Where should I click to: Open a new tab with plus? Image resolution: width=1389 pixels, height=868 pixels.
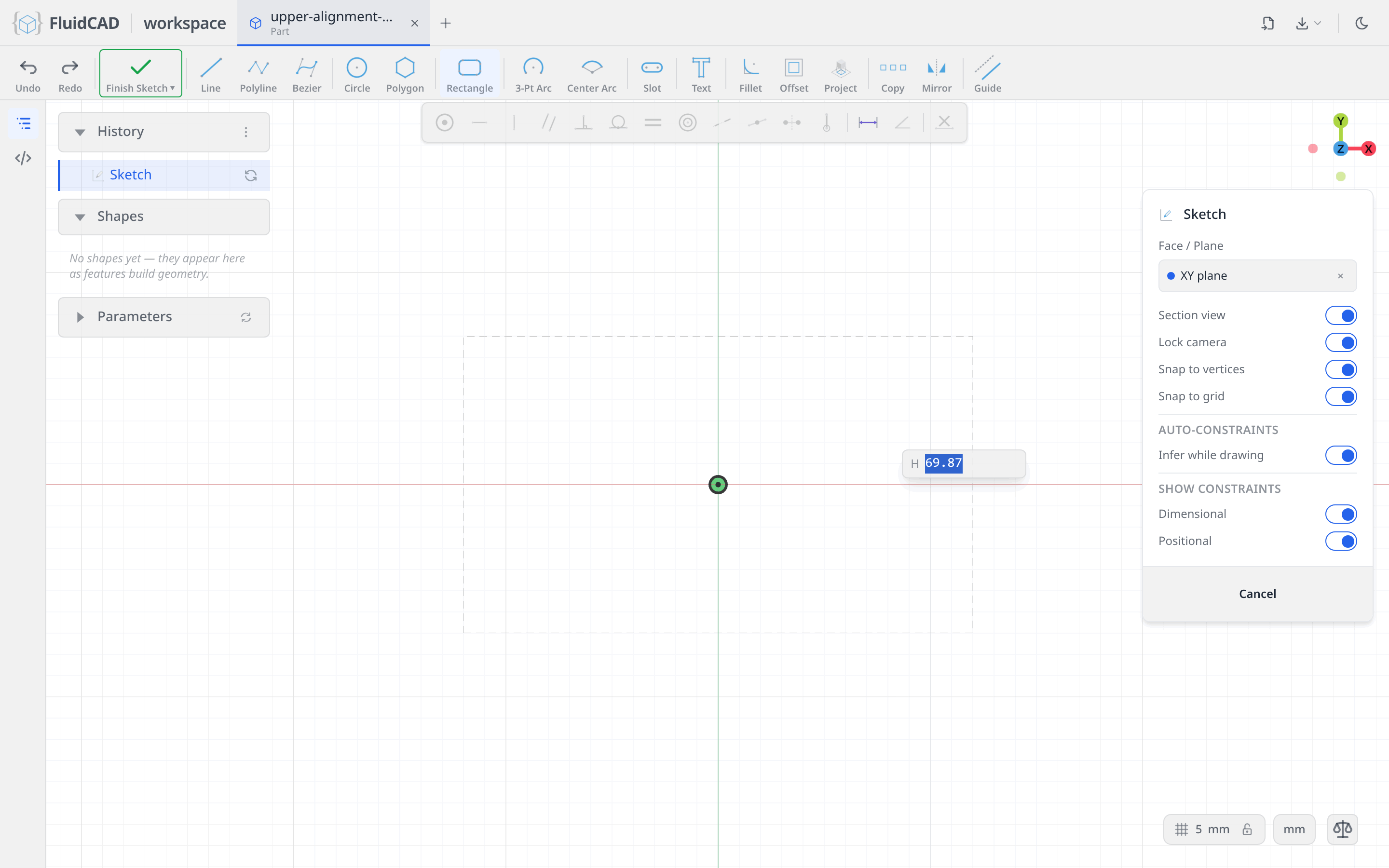coord(446,23)
